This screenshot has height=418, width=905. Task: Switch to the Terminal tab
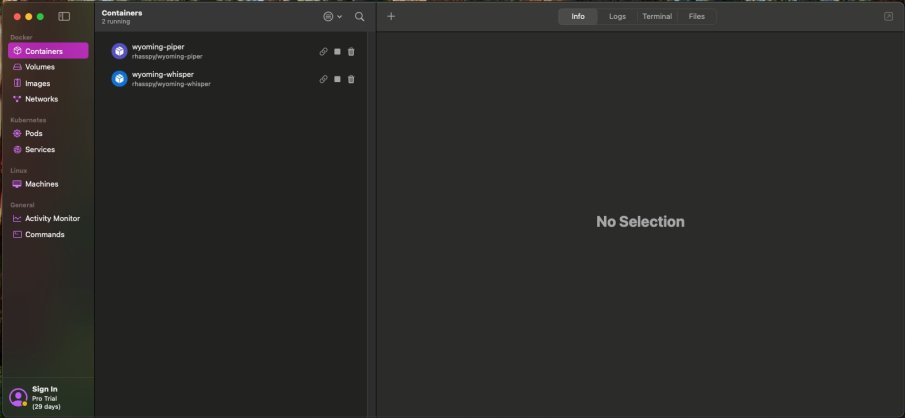[x=657, y=17]
